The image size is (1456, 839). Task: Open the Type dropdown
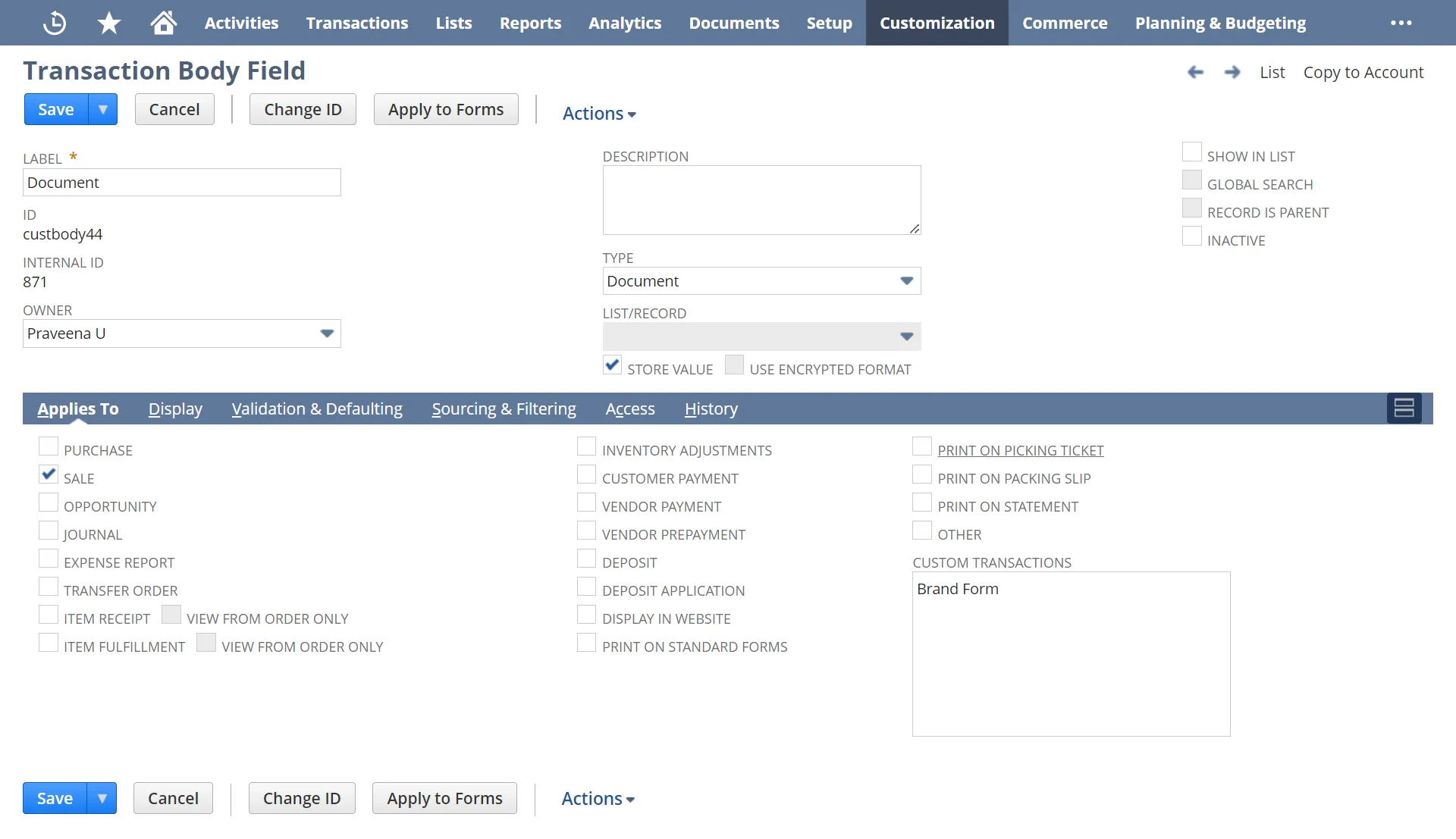pos(906,281)
